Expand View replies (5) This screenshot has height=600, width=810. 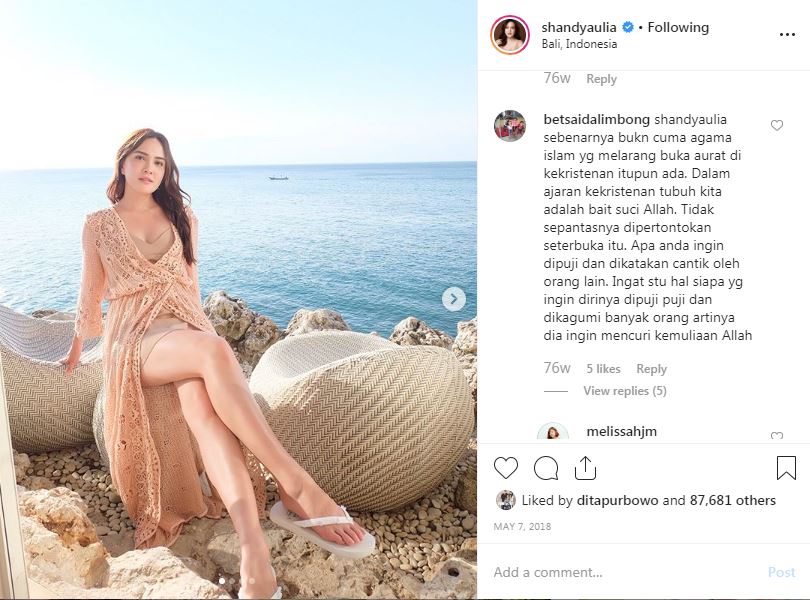625,391
